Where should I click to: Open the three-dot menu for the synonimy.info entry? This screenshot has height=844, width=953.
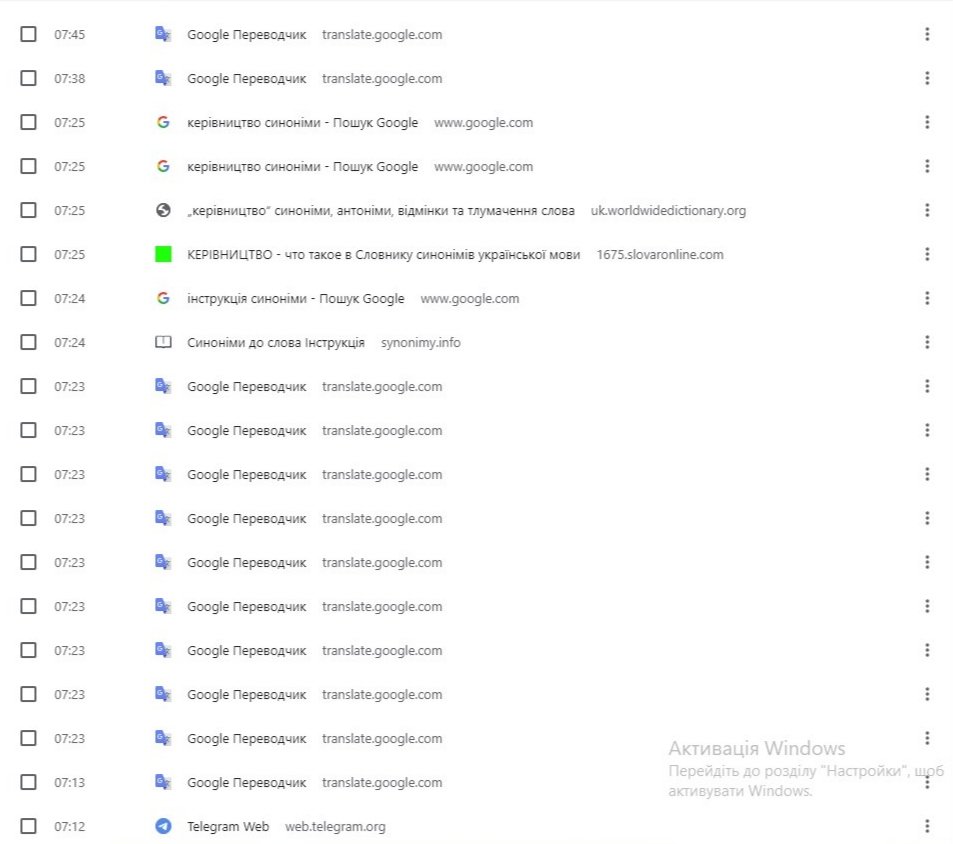coord(927,342)
